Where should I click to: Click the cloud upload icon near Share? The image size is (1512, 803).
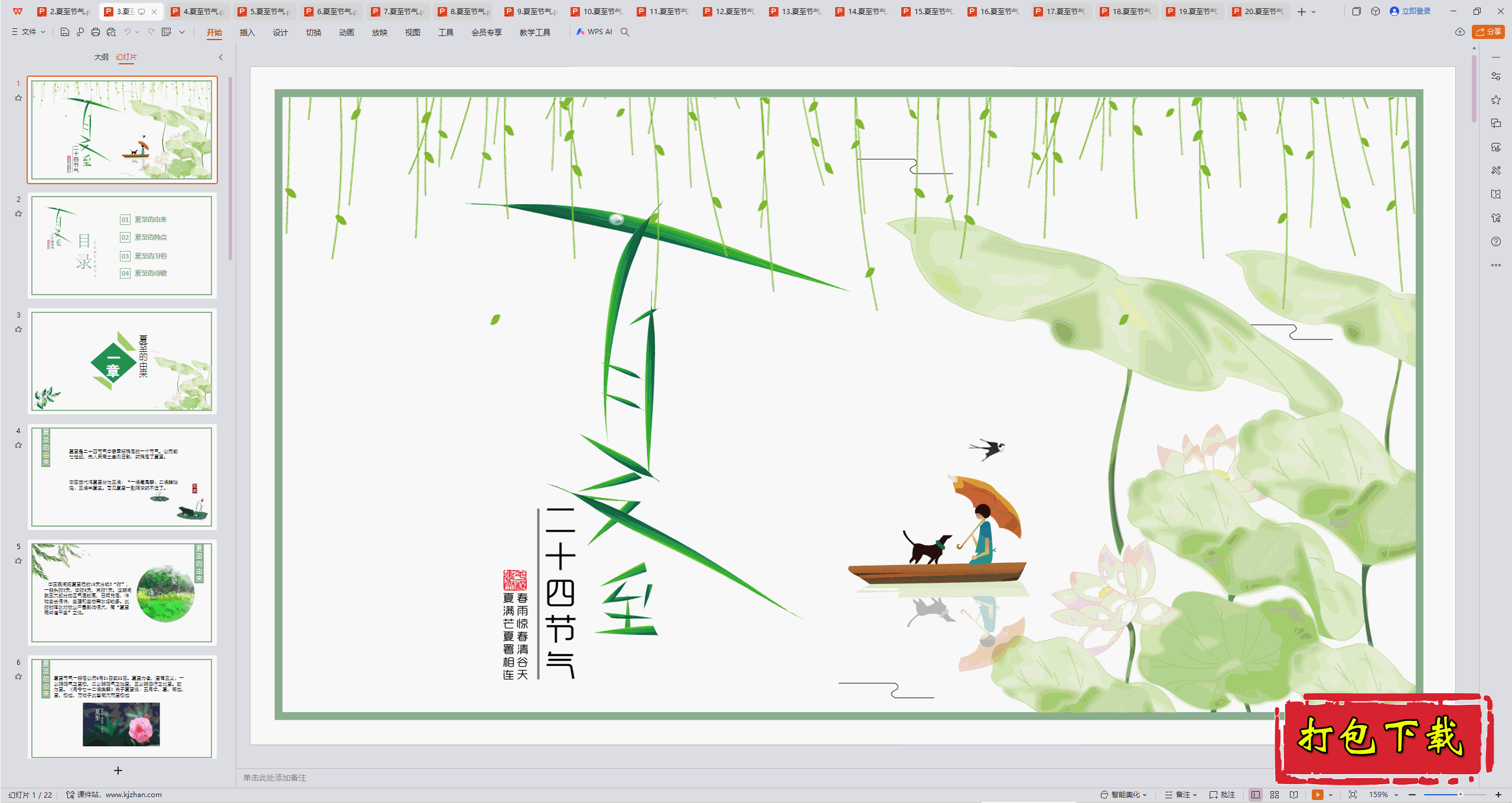1460,32
